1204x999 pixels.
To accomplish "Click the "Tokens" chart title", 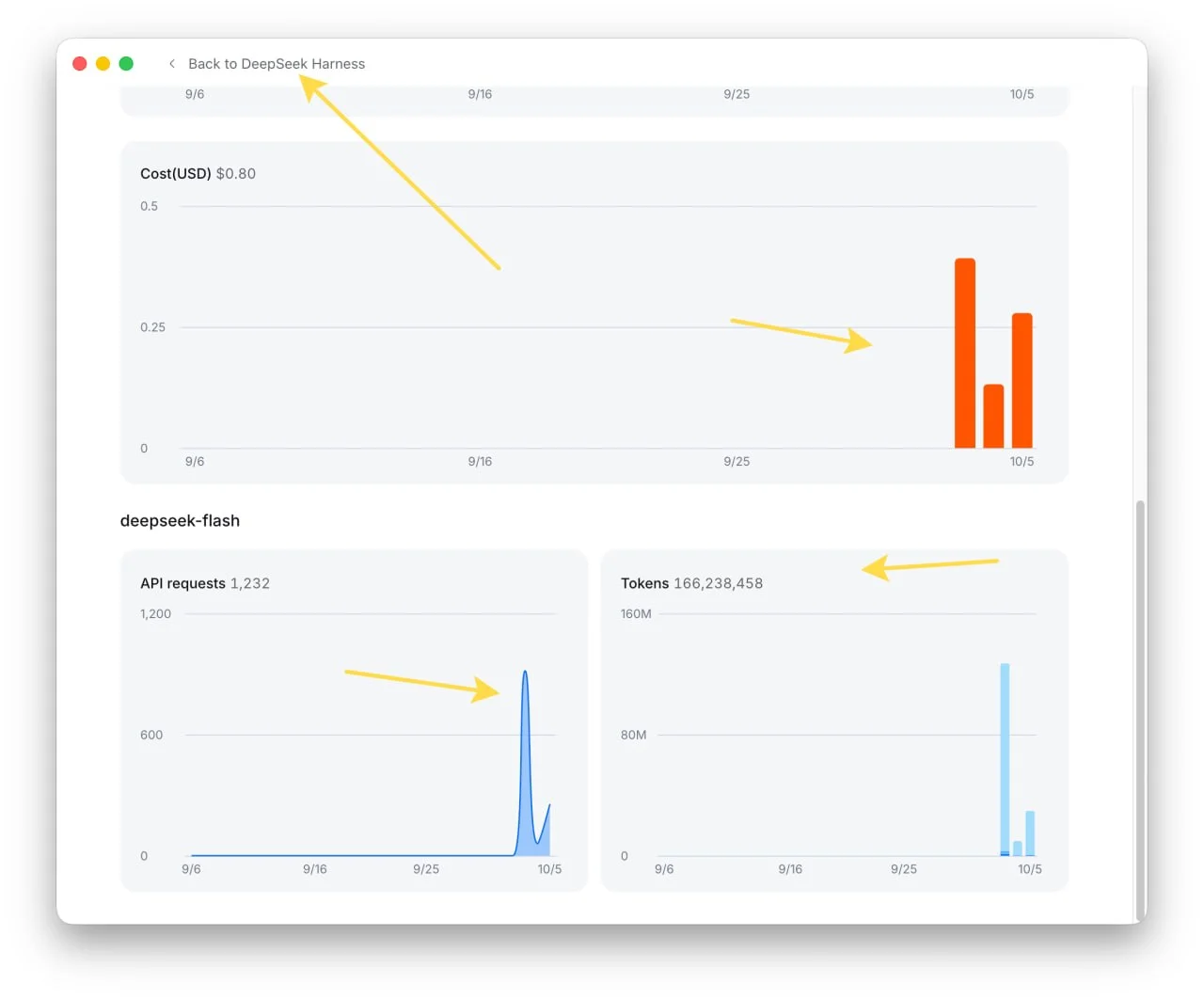I will point(644,583).
